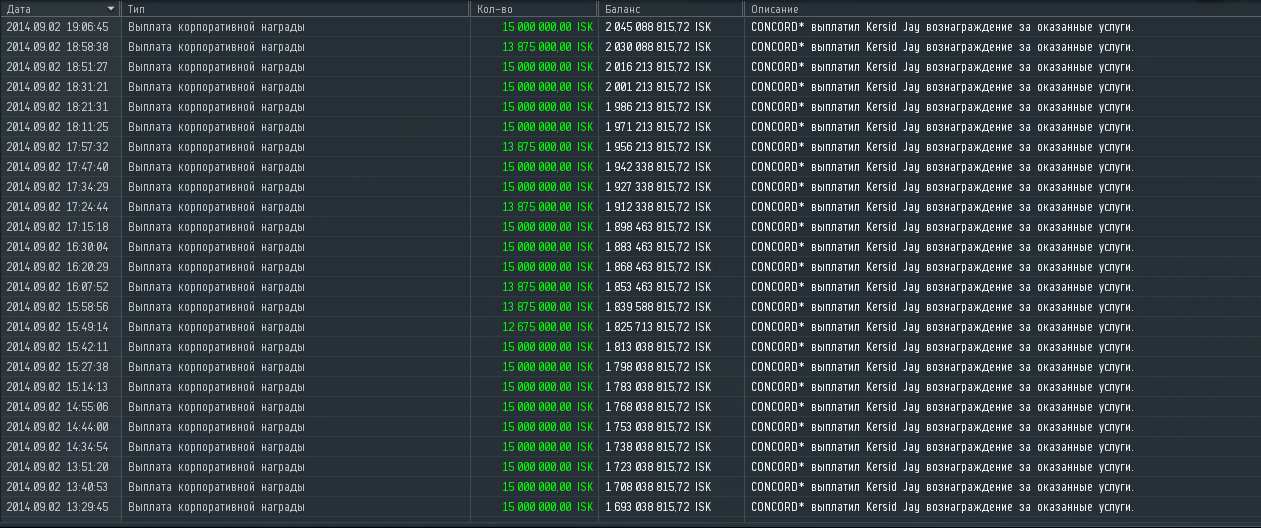Click balance 1 971 213 815,72 ISK
Screen dimensions: 1261x528
(x=658, y=127)
